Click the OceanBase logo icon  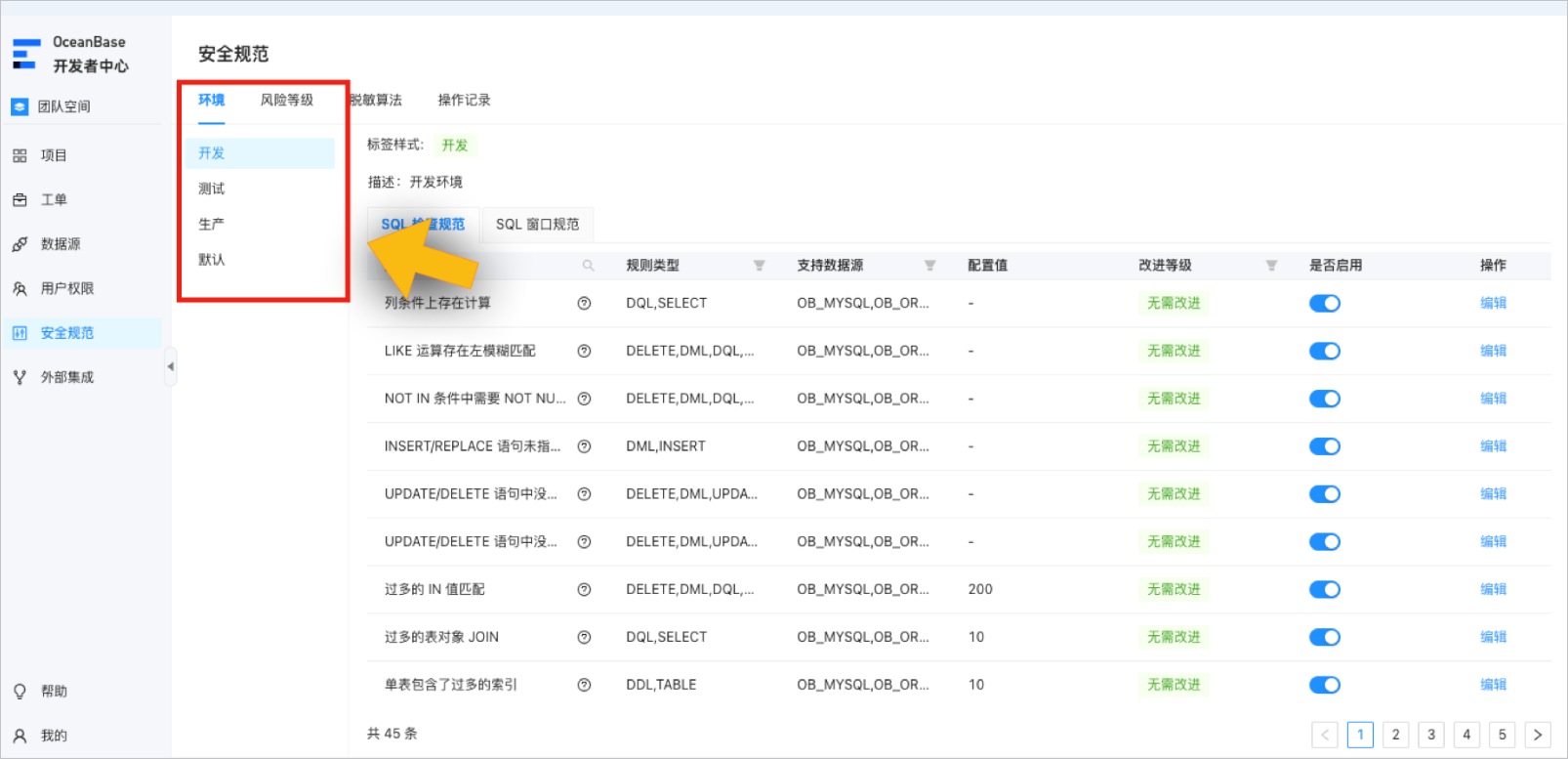pos(26,54)
